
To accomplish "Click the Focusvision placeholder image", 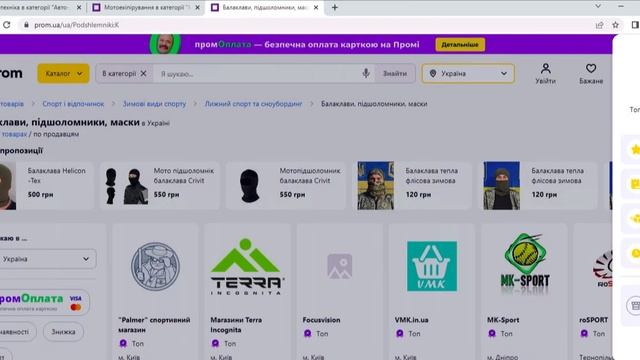I will tap(340, 266).
